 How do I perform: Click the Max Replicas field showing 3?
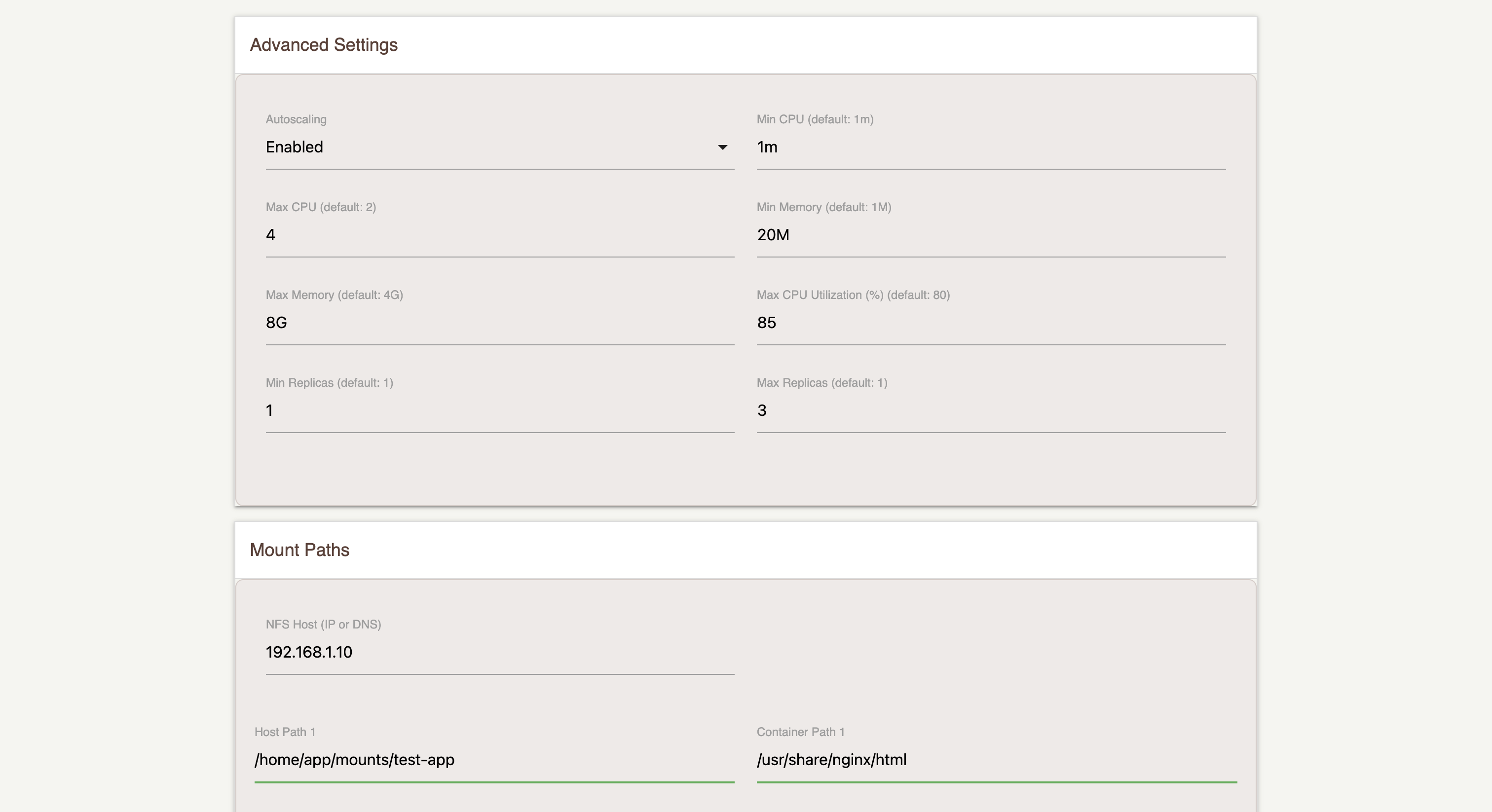pyautogui.click(x=990, y=410)
